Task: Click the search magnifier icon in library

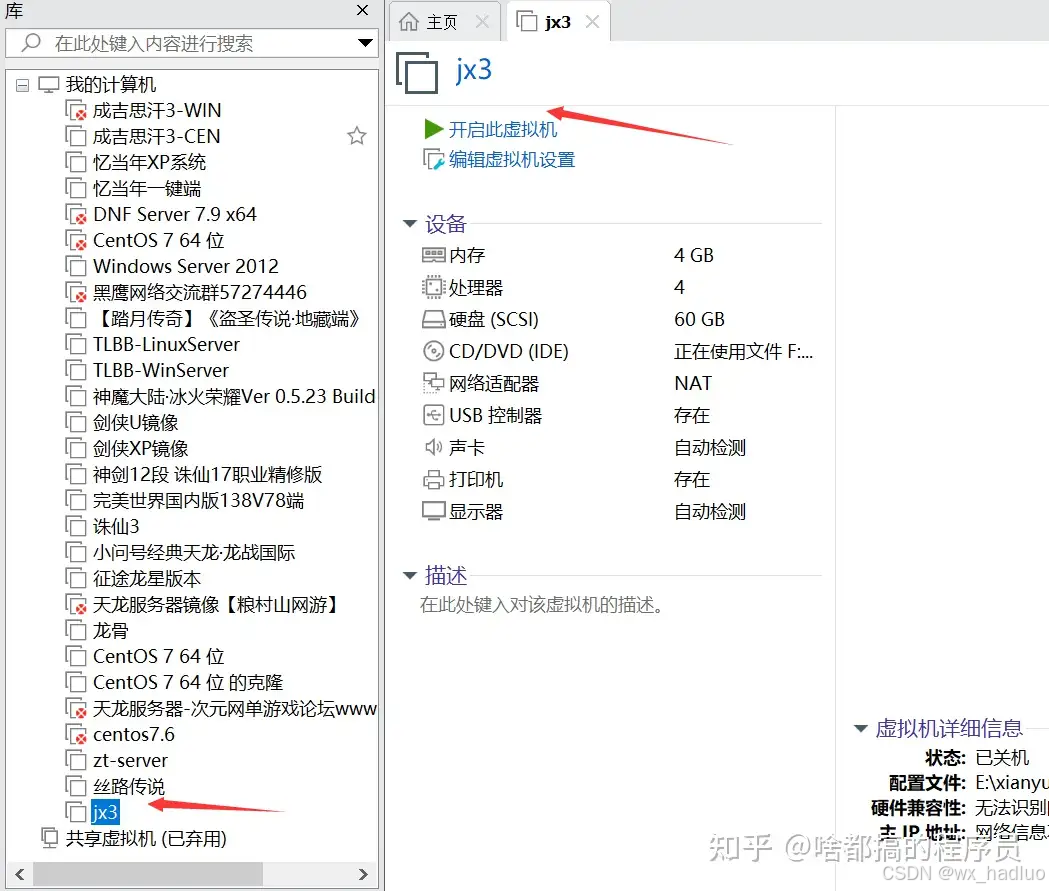Action: coord(31,43)
